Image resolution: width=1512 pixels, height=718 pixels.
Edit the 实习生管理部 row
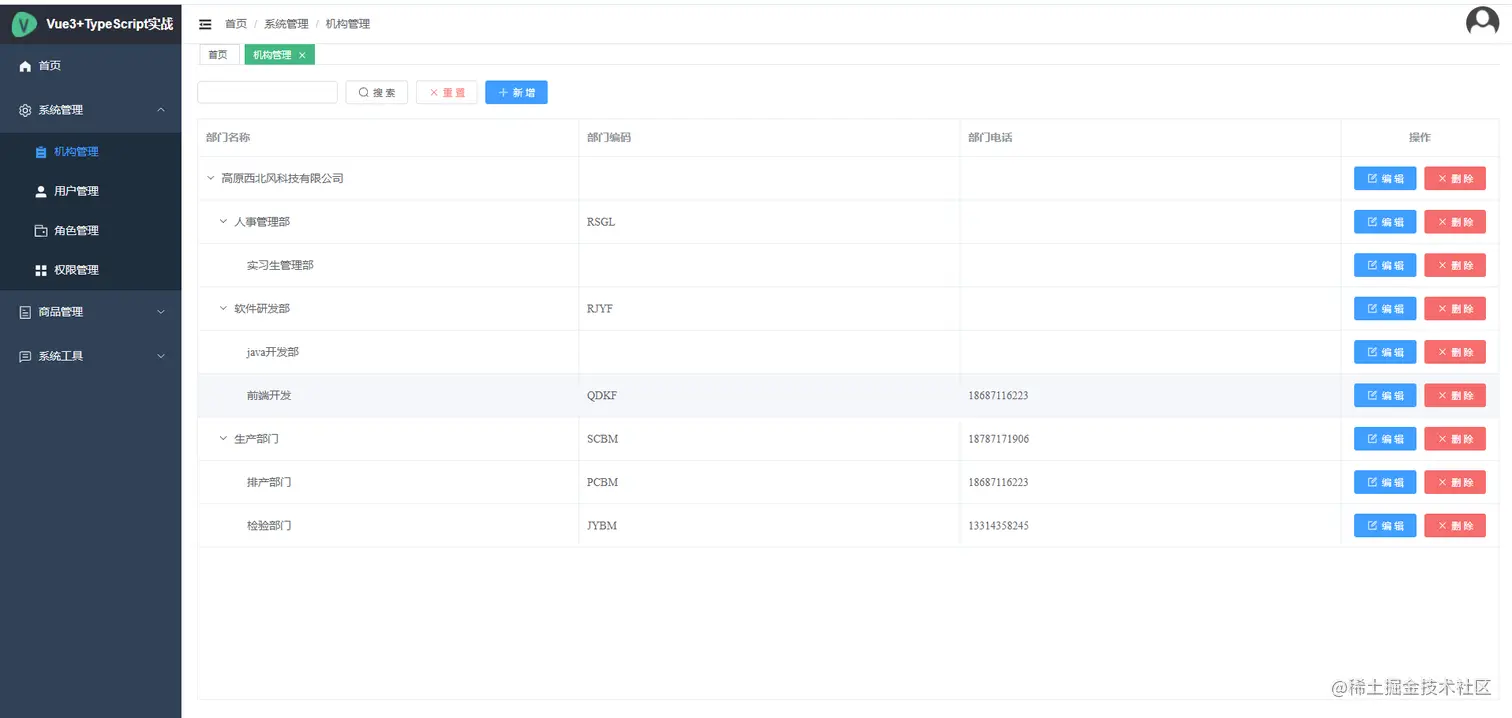pos(1385,265)
